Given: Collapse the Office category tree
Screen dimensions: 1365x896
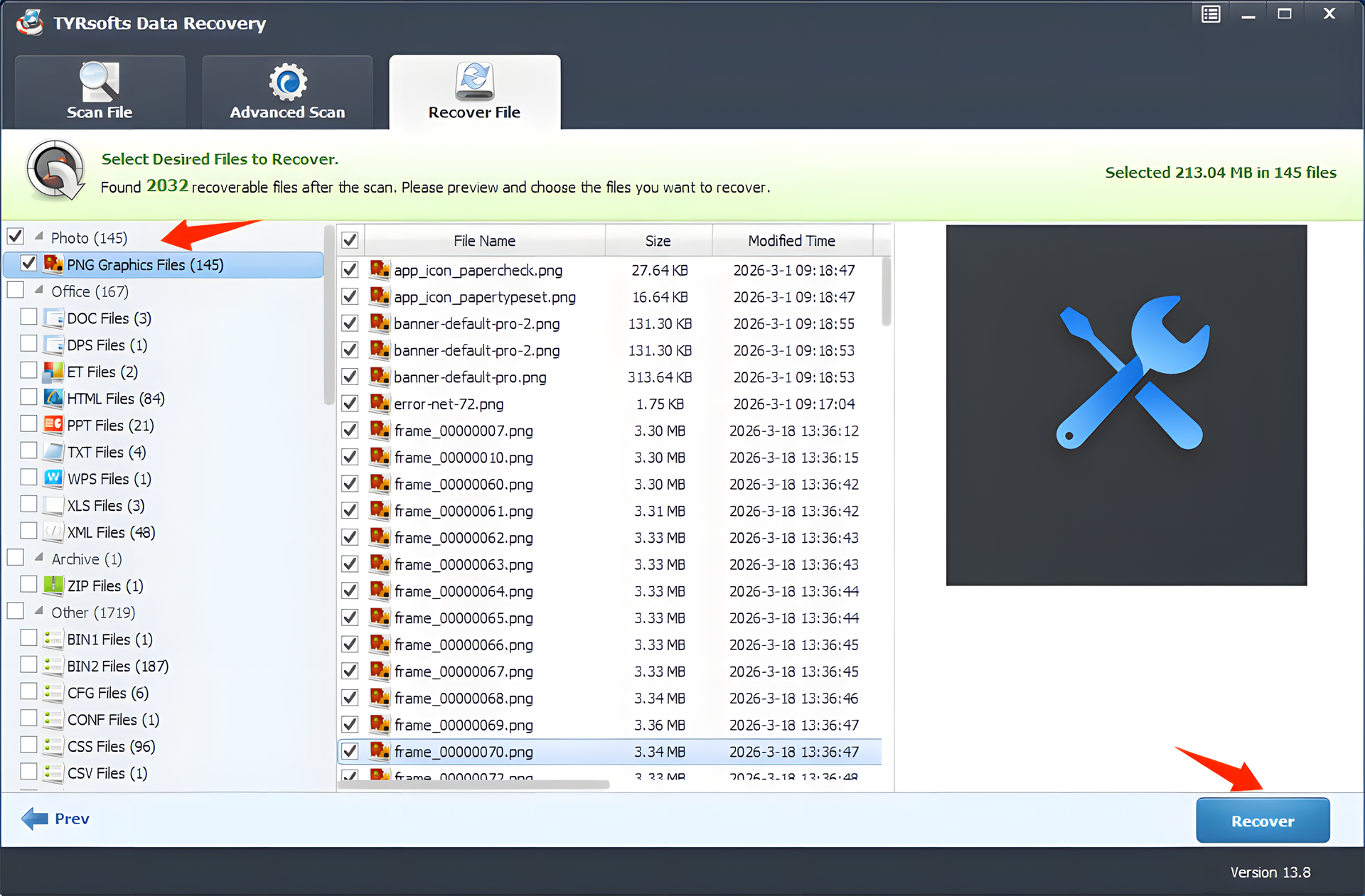Looking at the screenshot, I should [40, 291].
